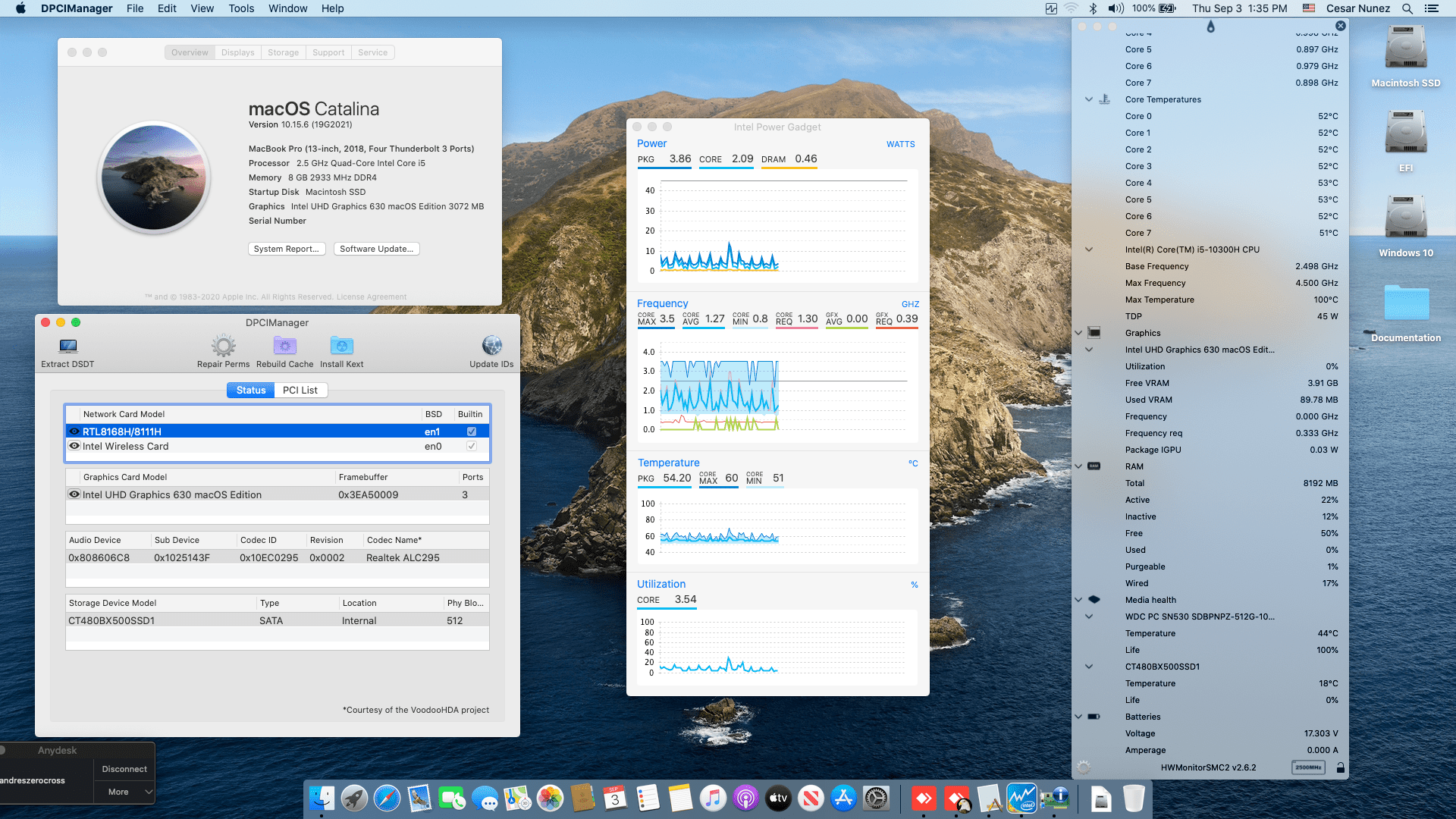
Task: Open the EFI desktop drive
Action: click(x=1405, y=133)
